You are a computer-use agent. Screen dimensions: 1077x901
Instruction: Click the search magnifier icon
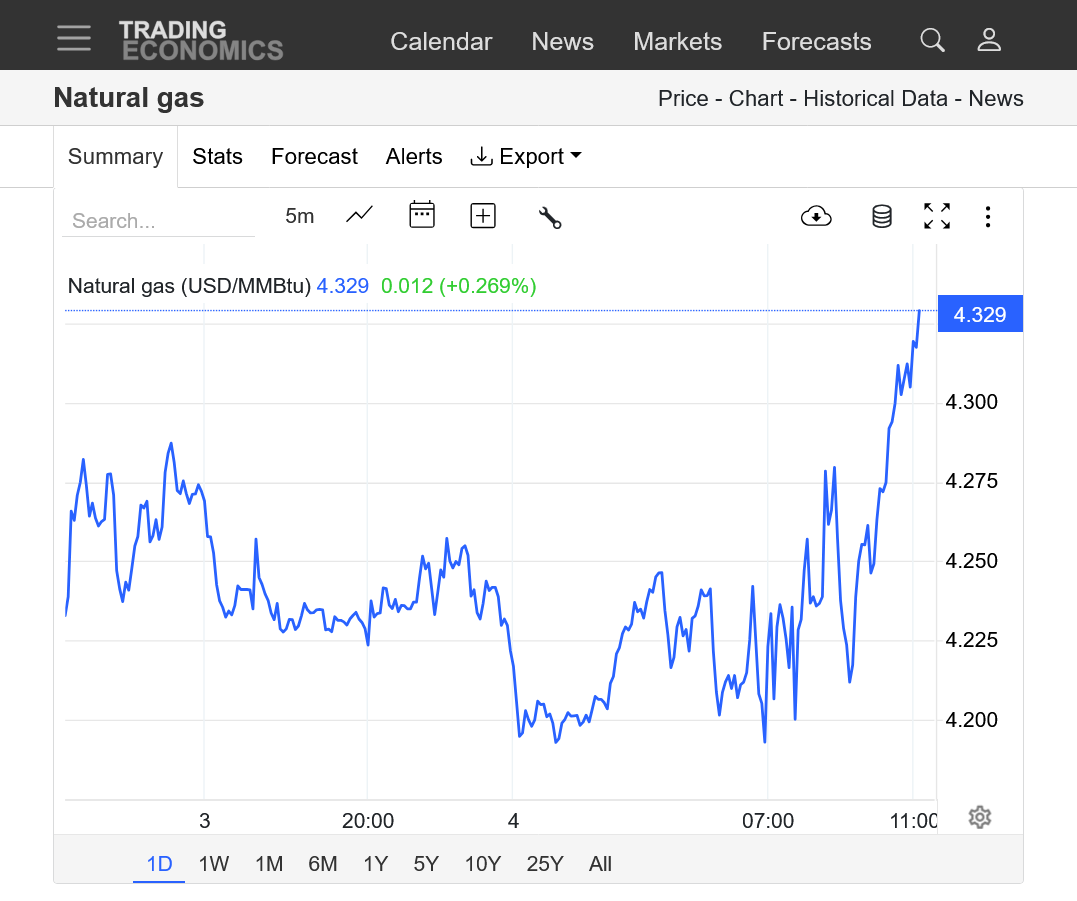click(932, 40)
